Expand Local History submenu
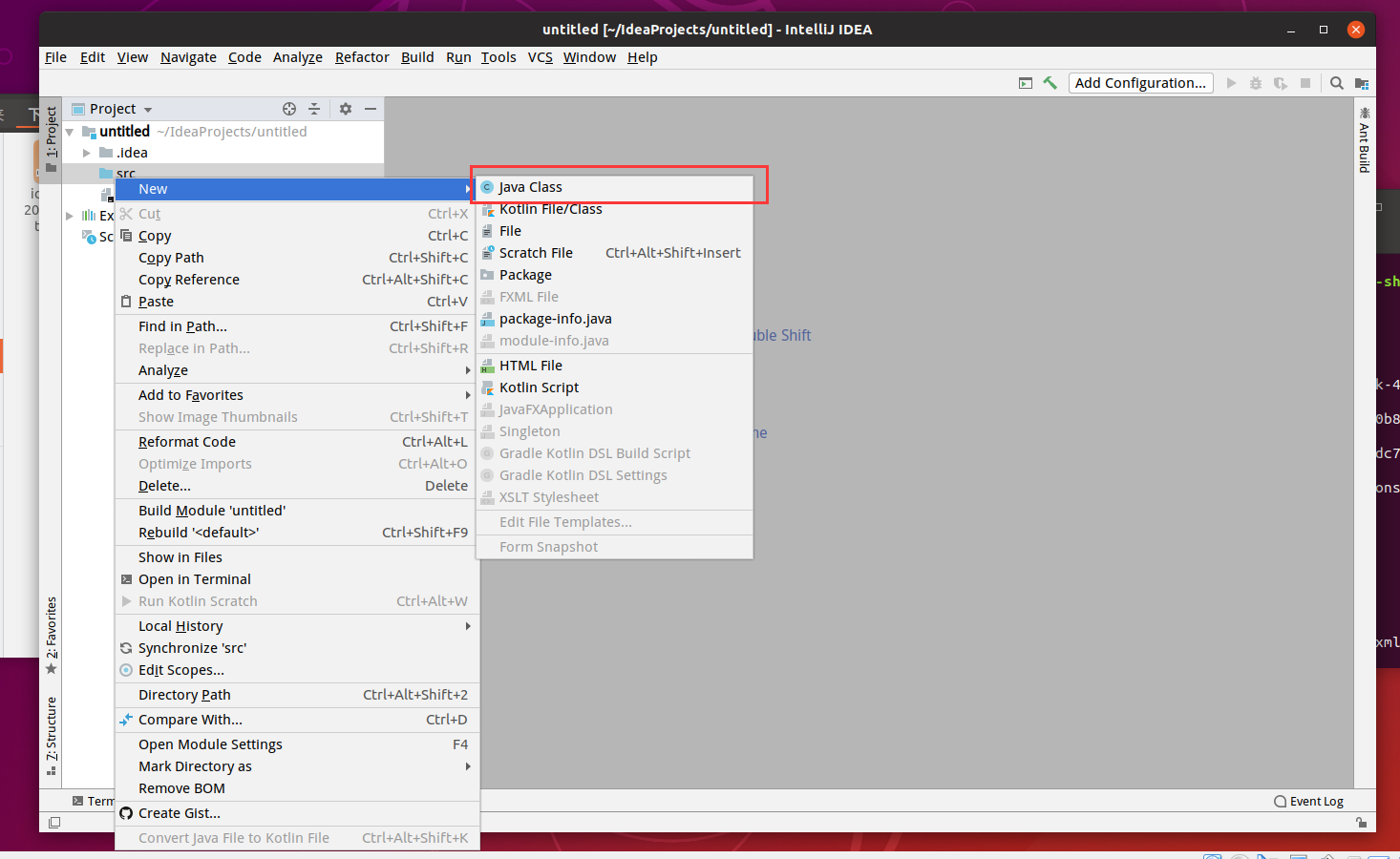The height and width of the screenshot is (859, 1400). (x=296, y=626)
